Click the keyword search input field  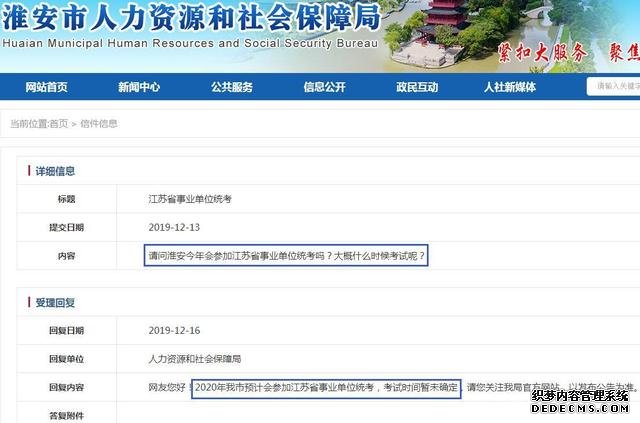coord(613,86)
